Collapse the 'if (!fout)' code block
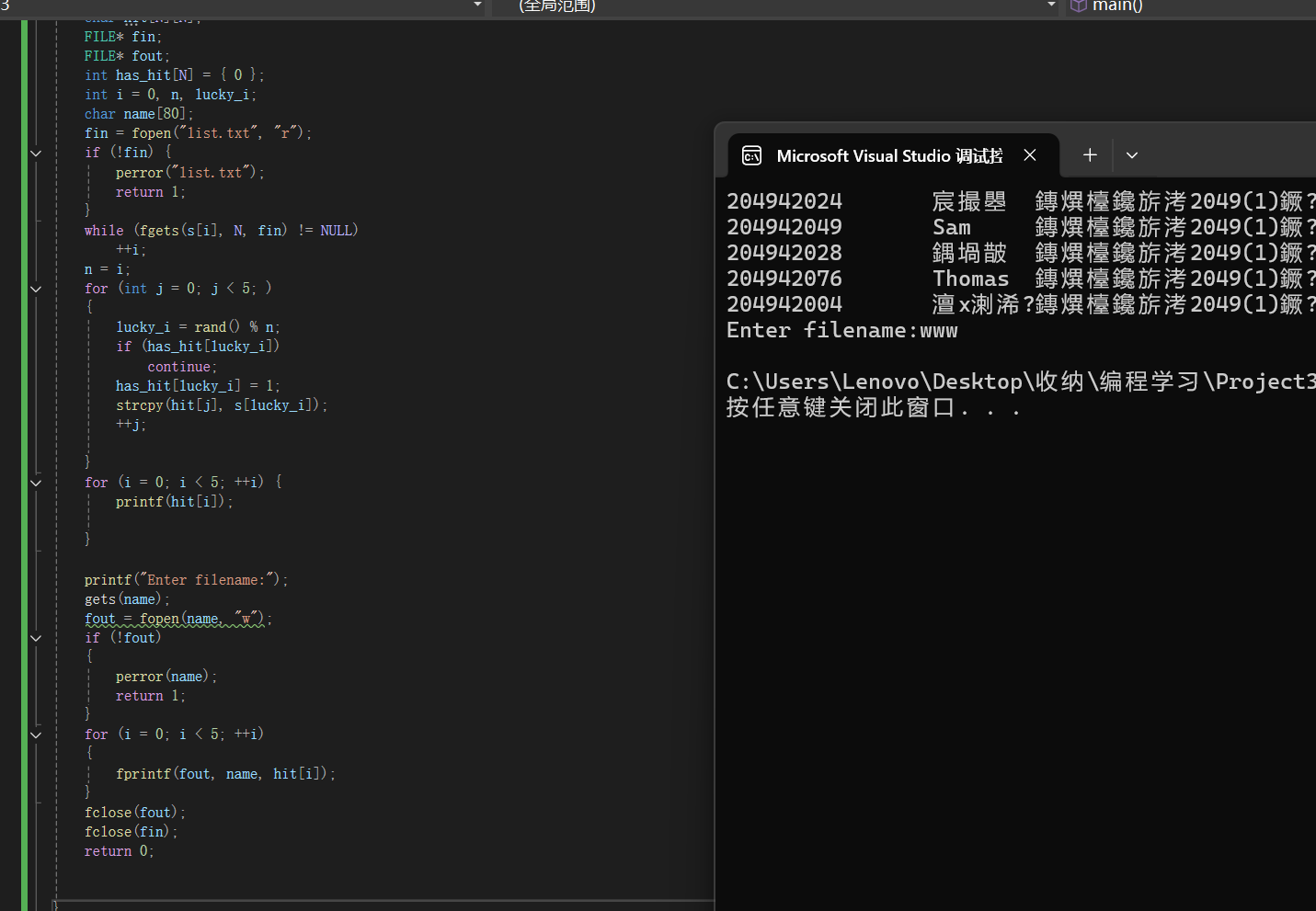 coord(36,638)
